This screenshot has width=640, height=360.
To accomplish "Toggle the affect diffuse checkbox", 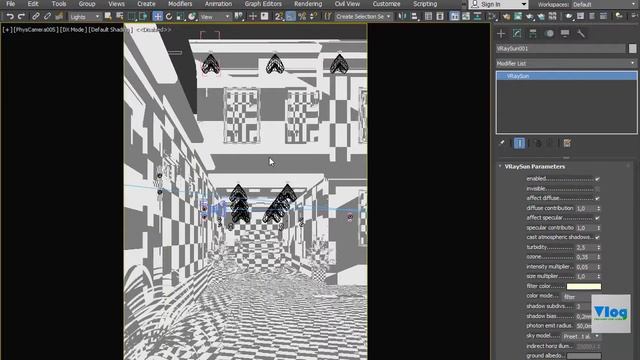I will (x=597, y=198).
